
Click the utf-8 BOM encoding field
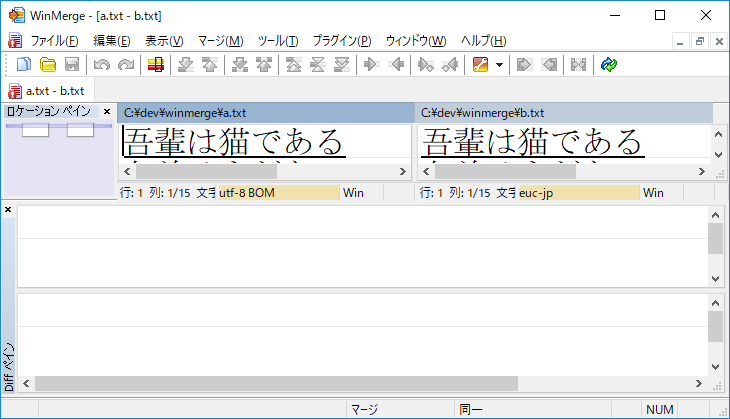pyautogui.click(x=278, y=193)
